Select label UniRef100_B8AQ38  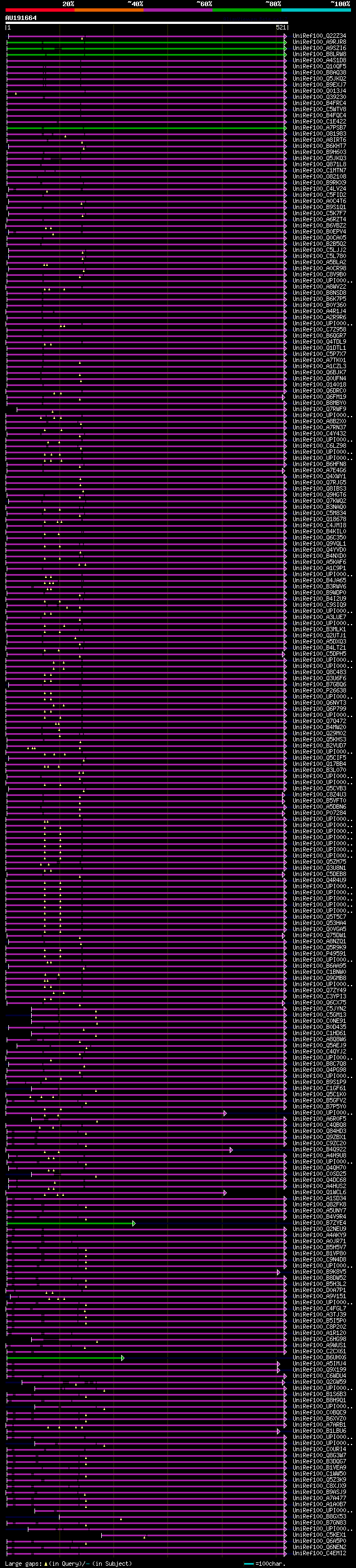coord(319,72)
